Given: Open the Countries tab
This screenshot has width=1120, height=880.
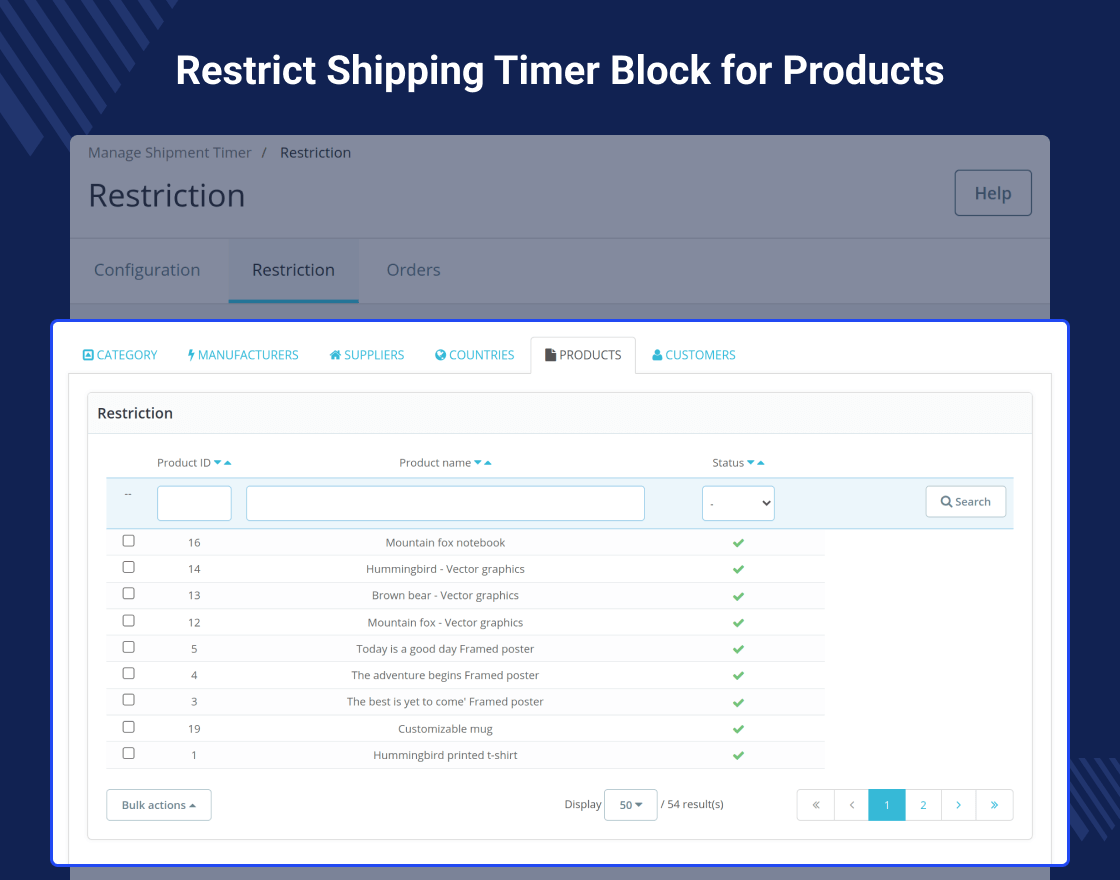Looking at the screenshot, I should coord(475,355).
